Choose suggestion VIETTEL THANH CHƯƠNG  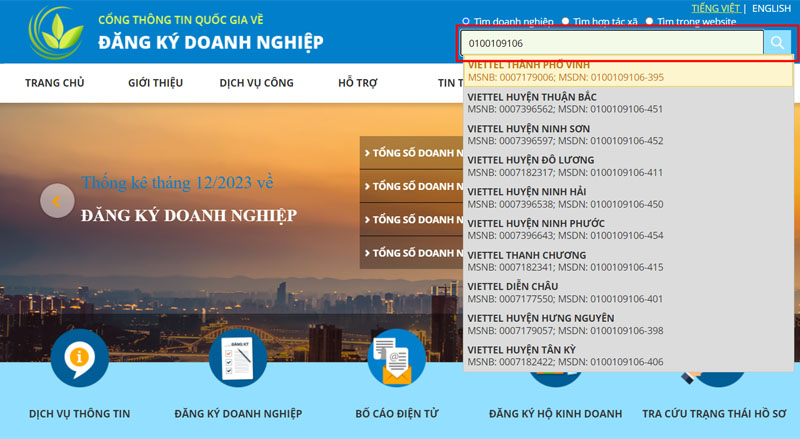(628, 261)
